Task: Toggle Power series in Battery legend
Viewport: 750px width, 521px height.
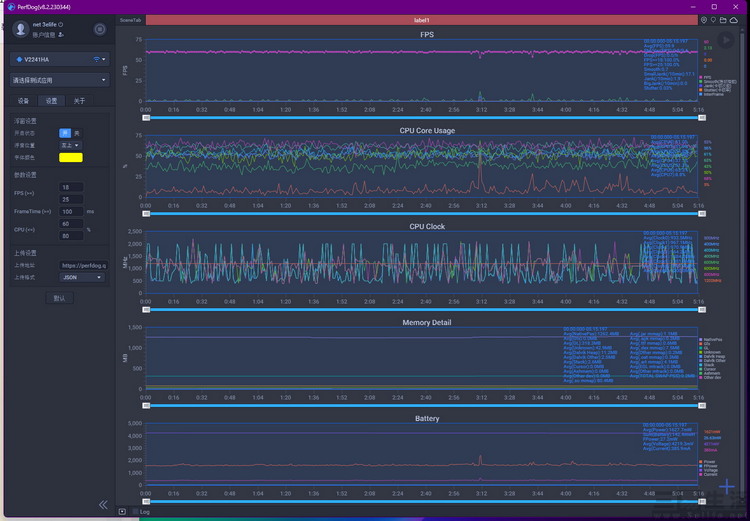Action: (707, 462)
